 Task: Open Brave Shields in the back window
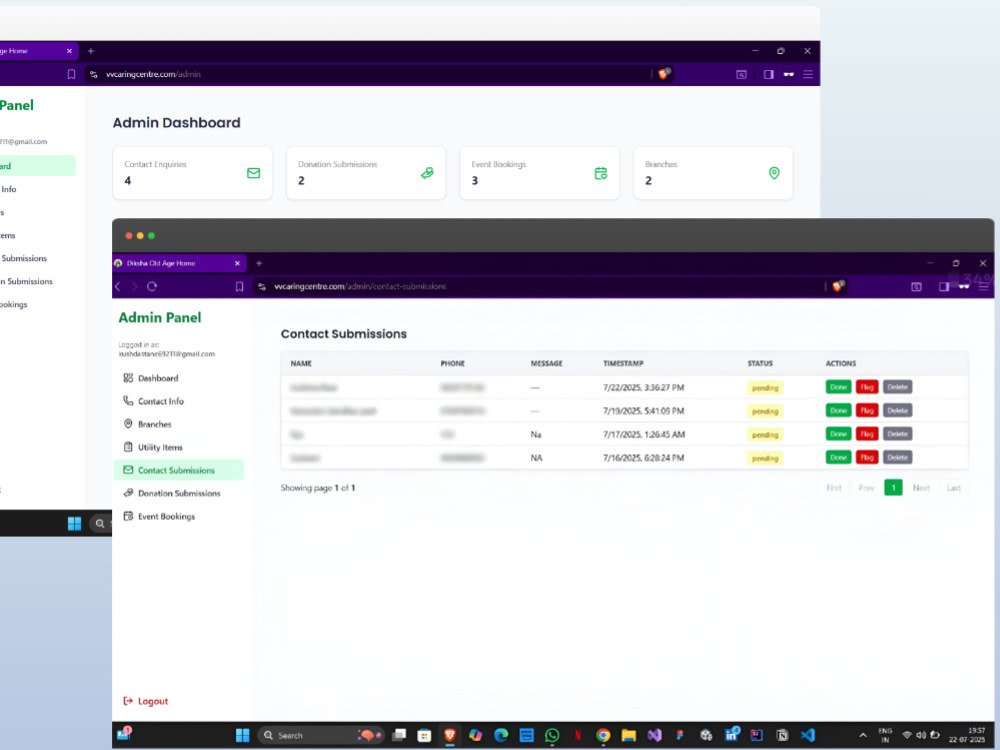tap(664, 74)
